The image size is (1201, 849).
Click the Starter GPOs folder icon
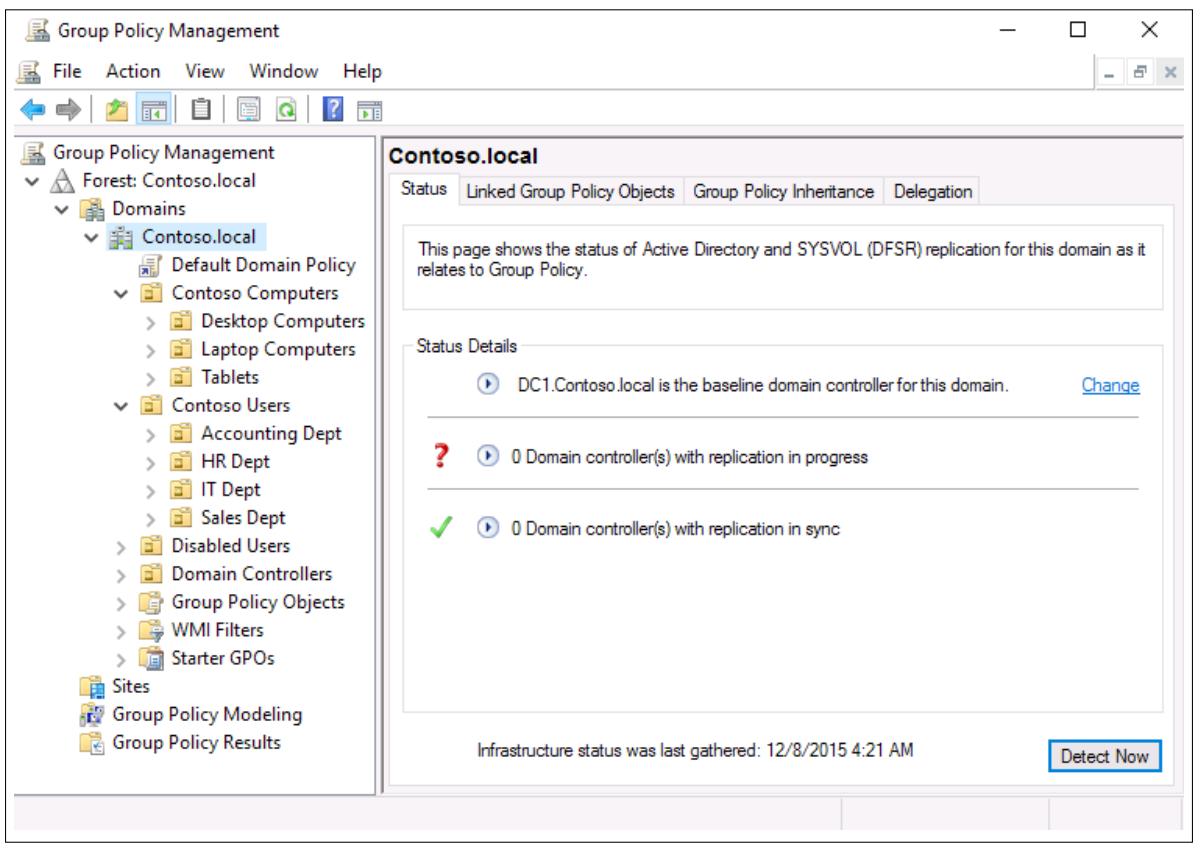point(153,658)
